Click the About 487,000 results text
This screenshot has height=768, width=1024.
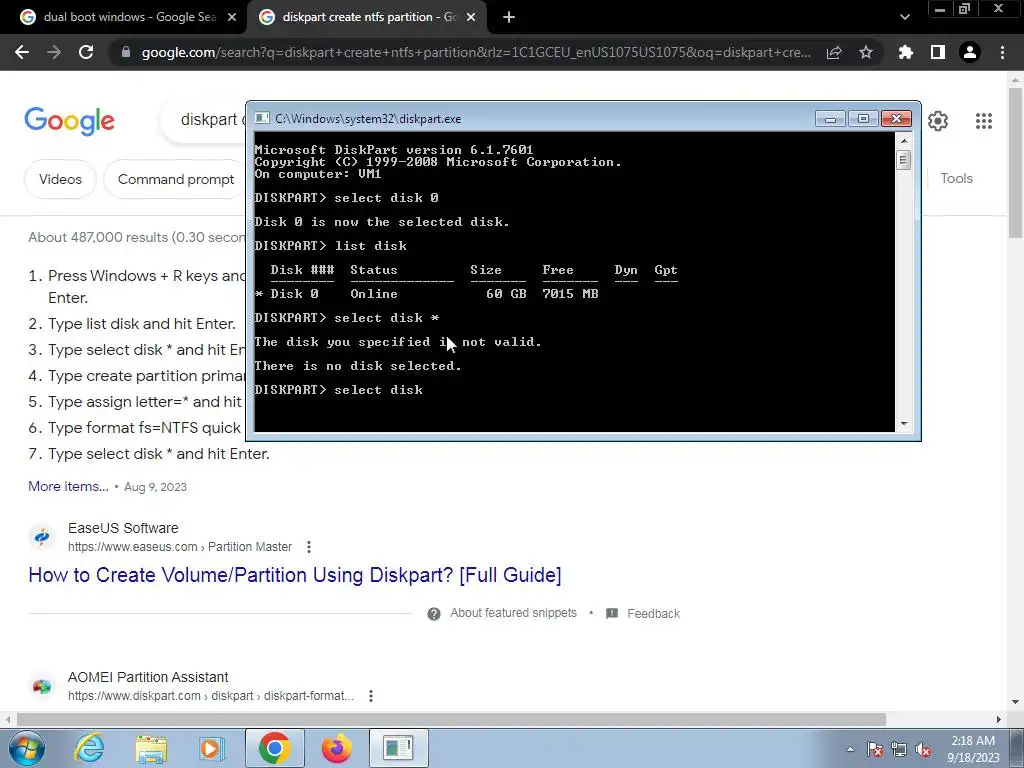point(136,237)
